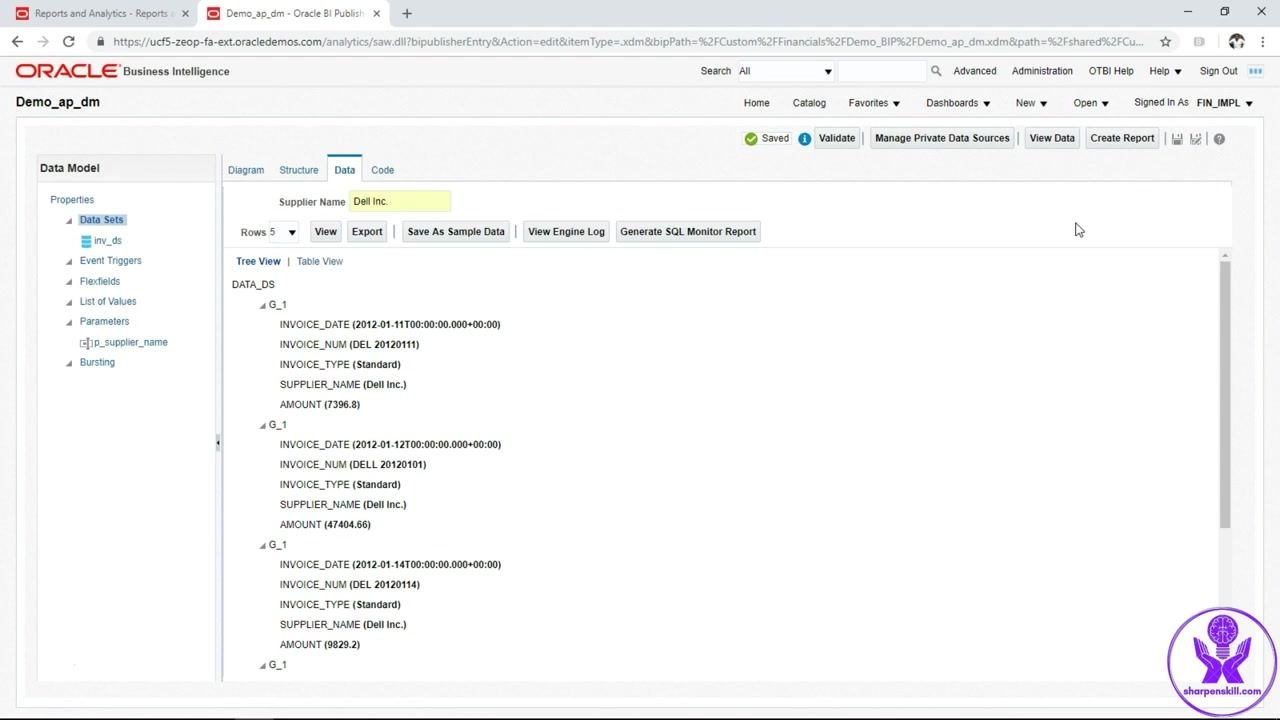Collapse the Data Model side panel with the splitter arrow

[x=218, y=442]
